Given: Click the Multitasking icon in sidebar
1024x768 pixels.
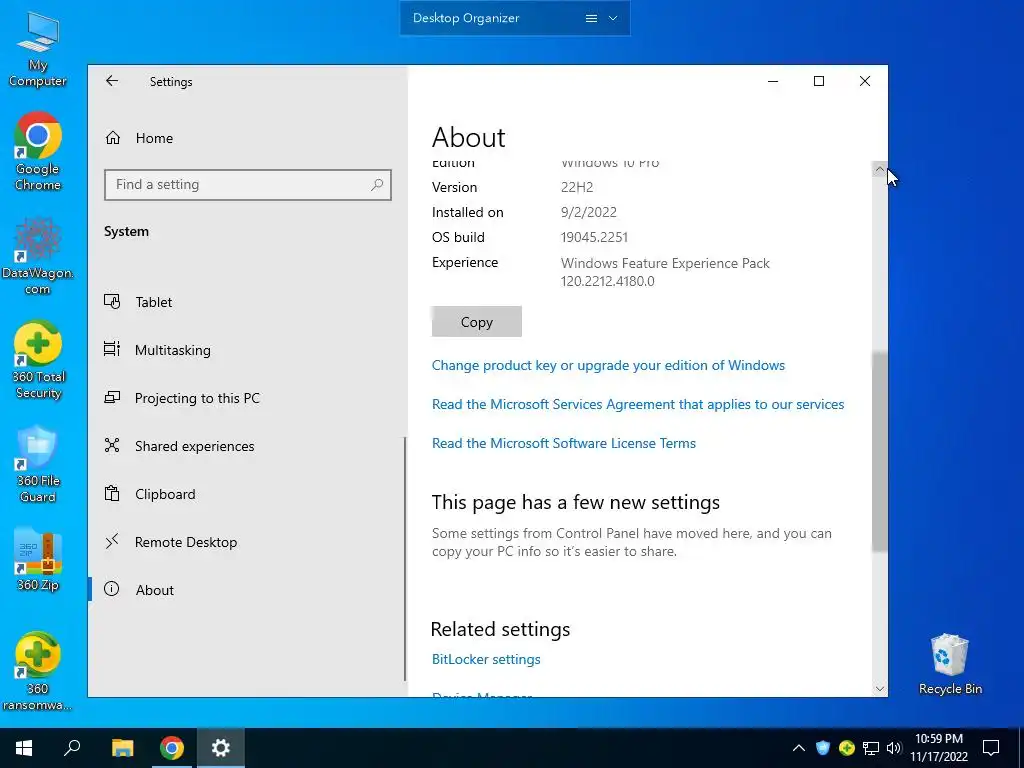Looking at the screenshot, I should [x=112, y=349].
